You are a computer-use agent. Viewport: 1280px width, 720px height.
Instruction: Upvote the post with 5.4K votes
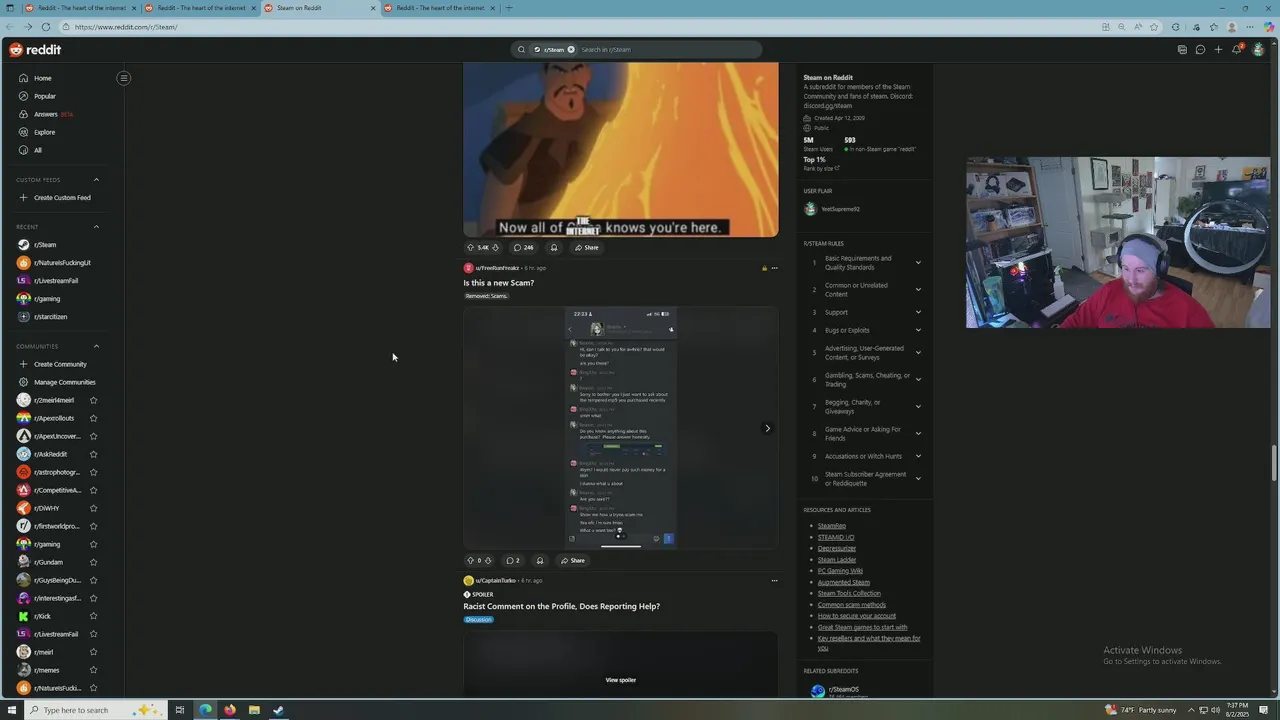tap(470, 247)
